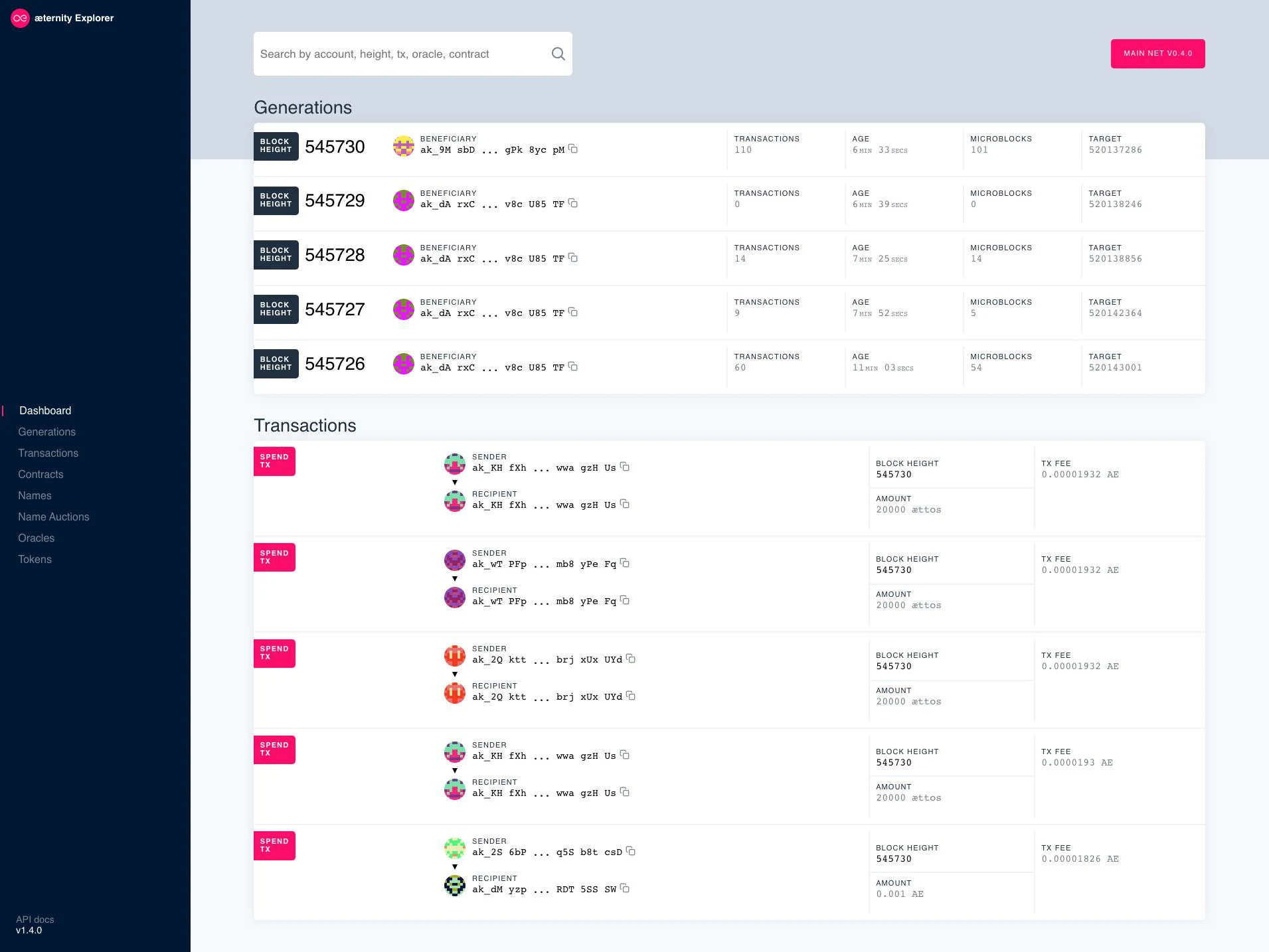Click target value 520143001
This screenshot has width=1269, height=952.
tap(1115, 368)
